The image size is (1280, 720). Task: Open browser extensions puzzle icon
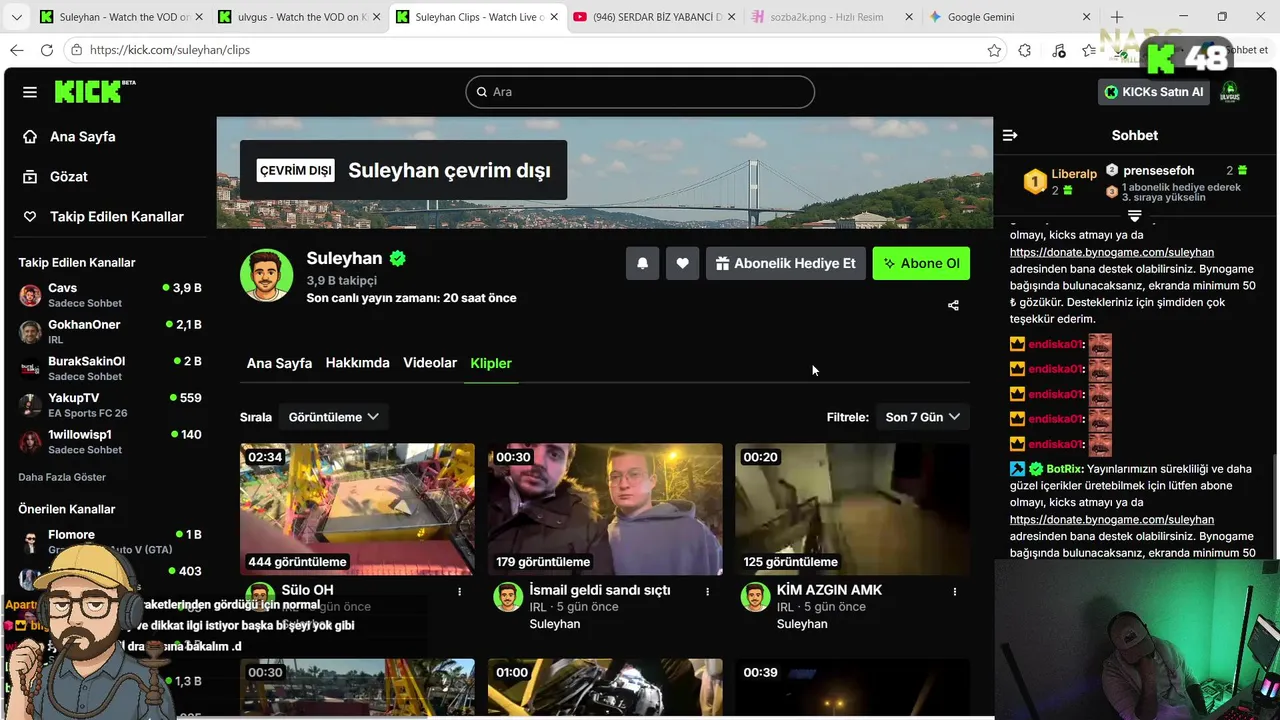(x=1025, y=50)
